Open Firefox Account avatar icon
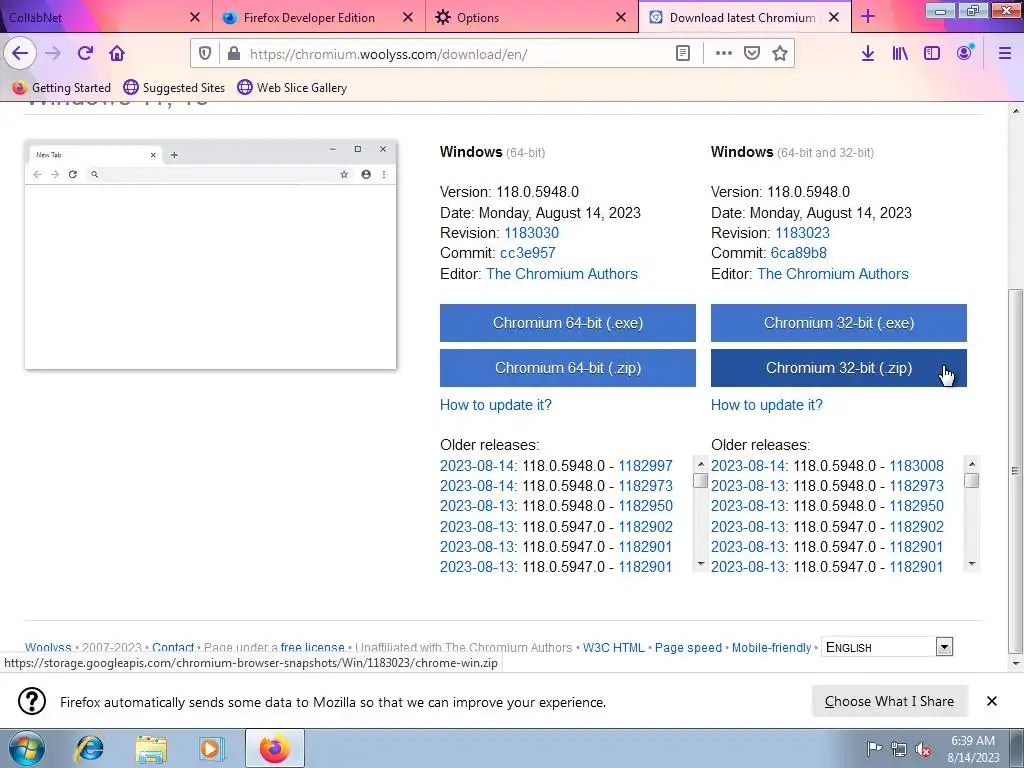Image resolution: width=1024 pixels, height=768 pixels. click(965, 54)
